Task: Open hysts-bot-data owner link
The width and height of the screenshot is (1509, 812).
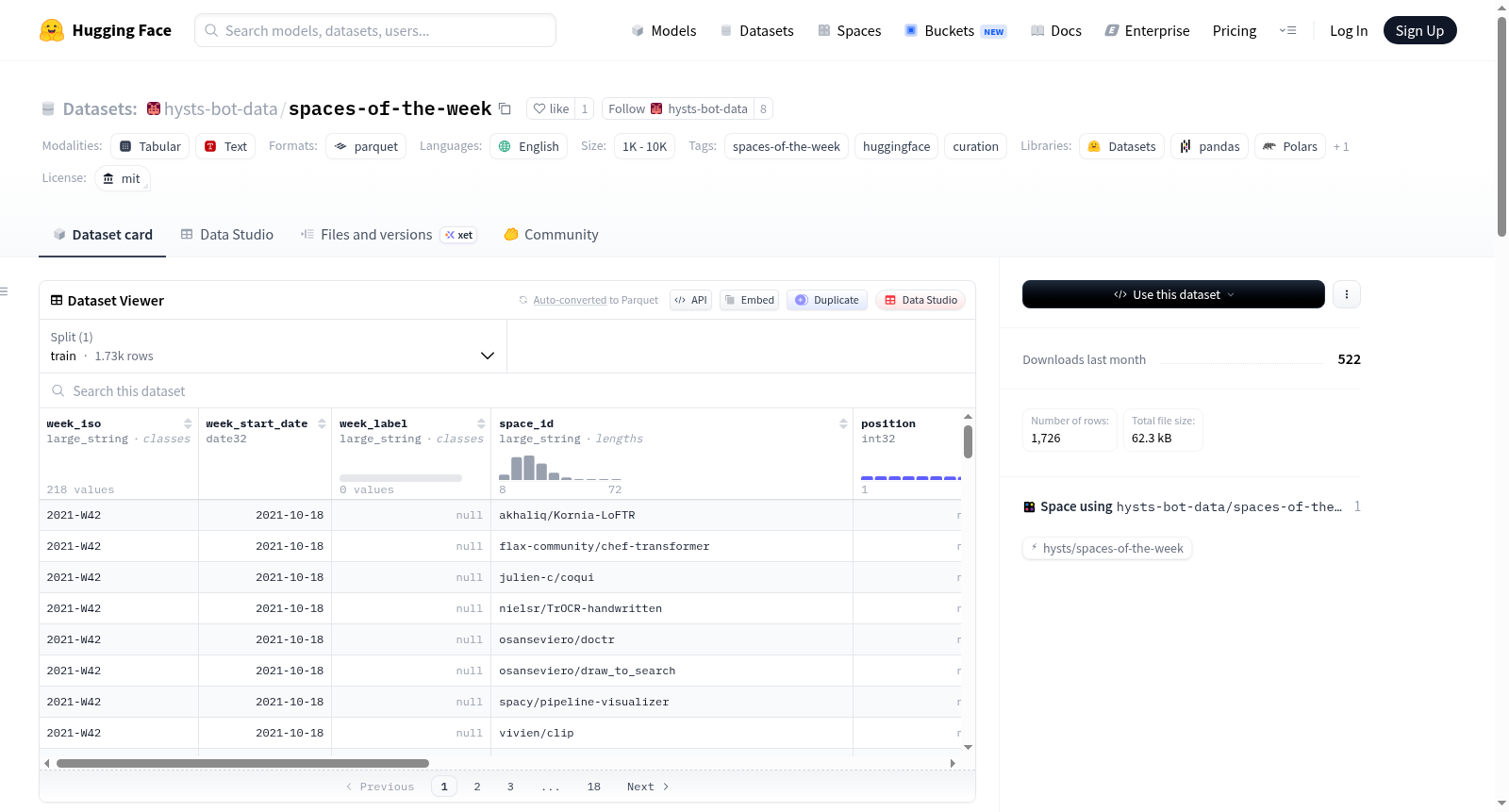Action: [x=221, y=108]
